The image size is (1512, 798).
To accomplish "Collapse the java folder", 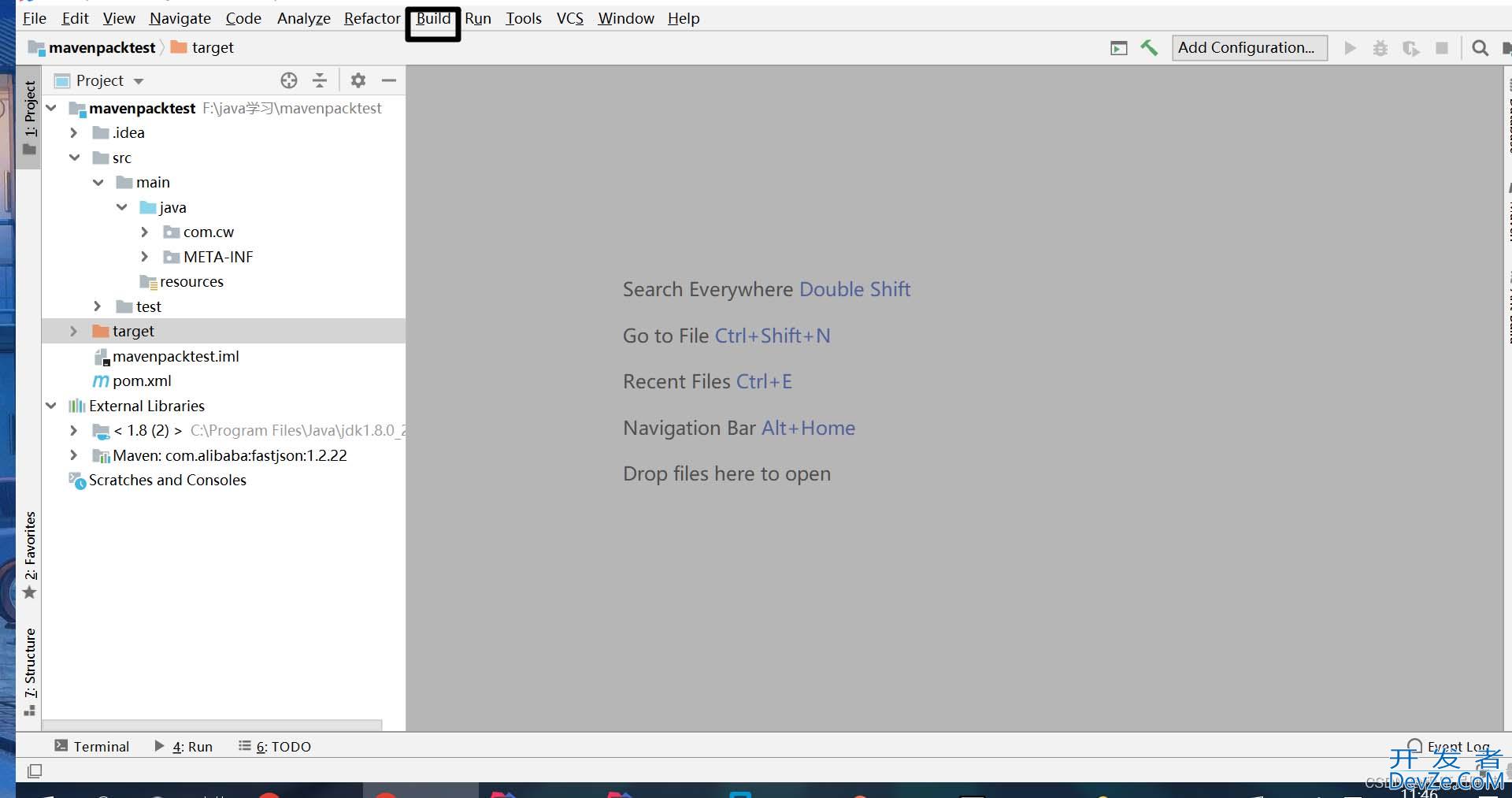I will tap(122, 207).
